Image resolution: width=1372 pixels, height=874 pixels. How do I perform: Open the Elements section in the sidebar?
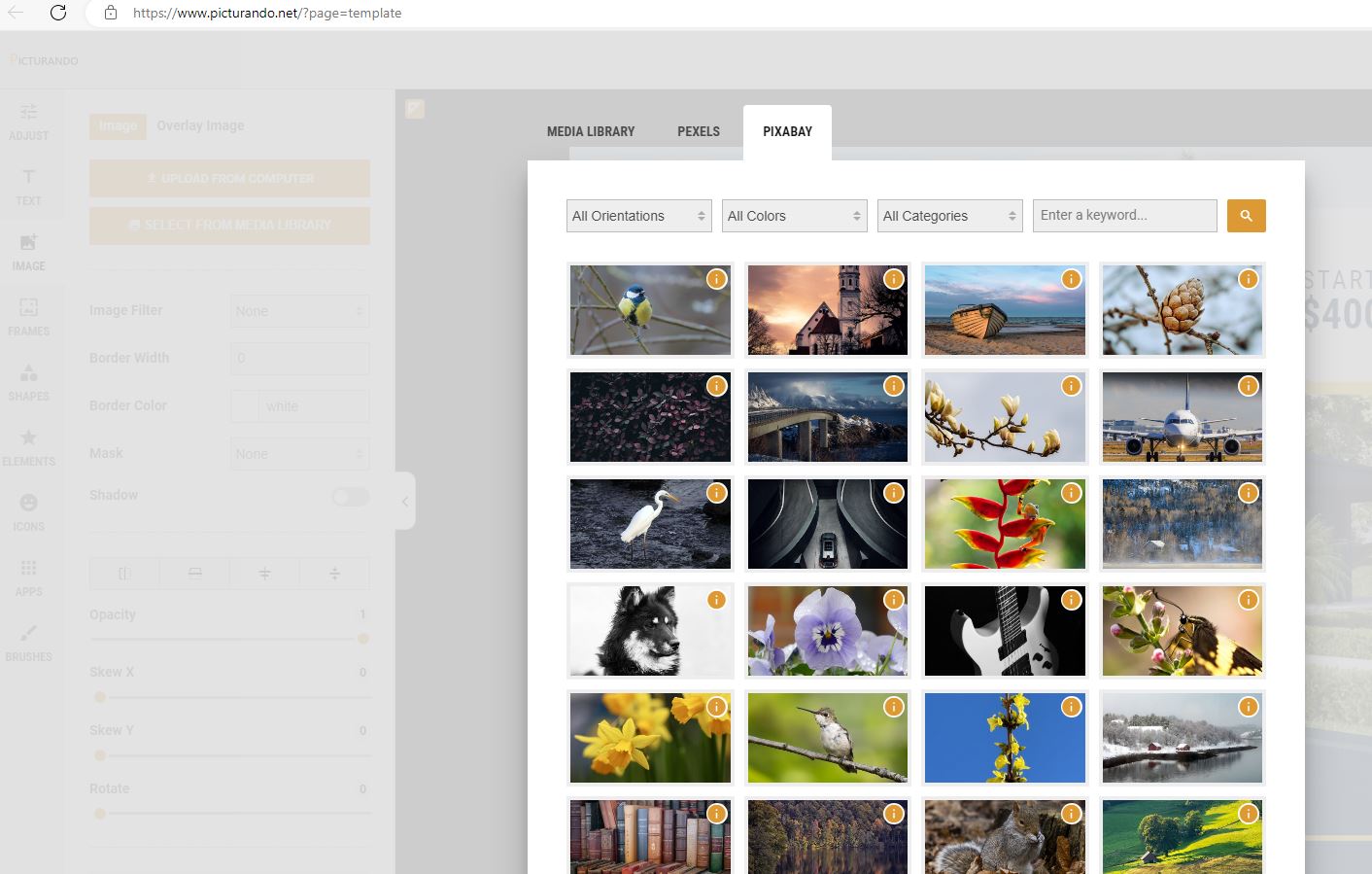tap(28, 447)
